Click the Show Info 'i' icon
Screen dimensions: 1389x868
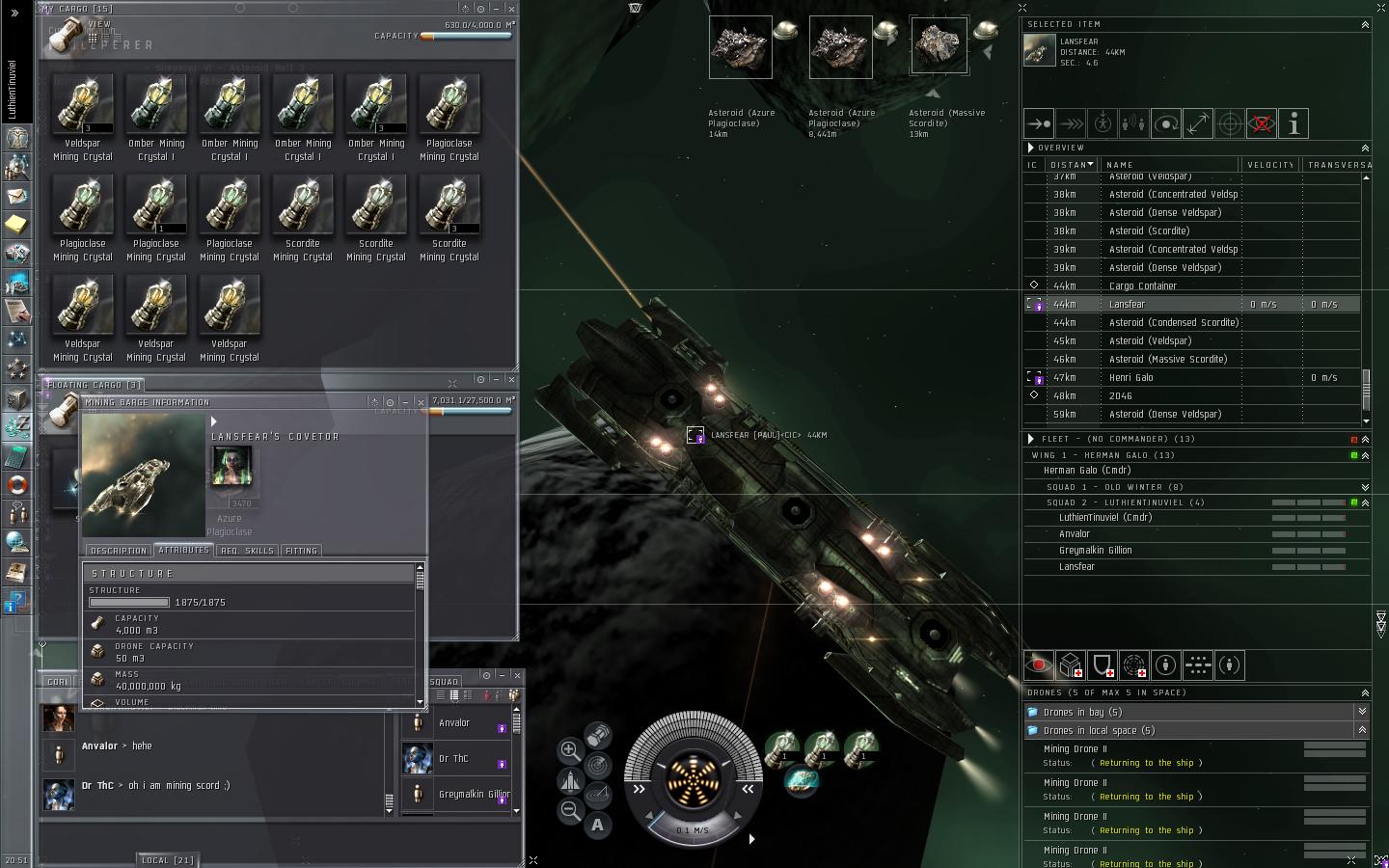point(1294,123)
